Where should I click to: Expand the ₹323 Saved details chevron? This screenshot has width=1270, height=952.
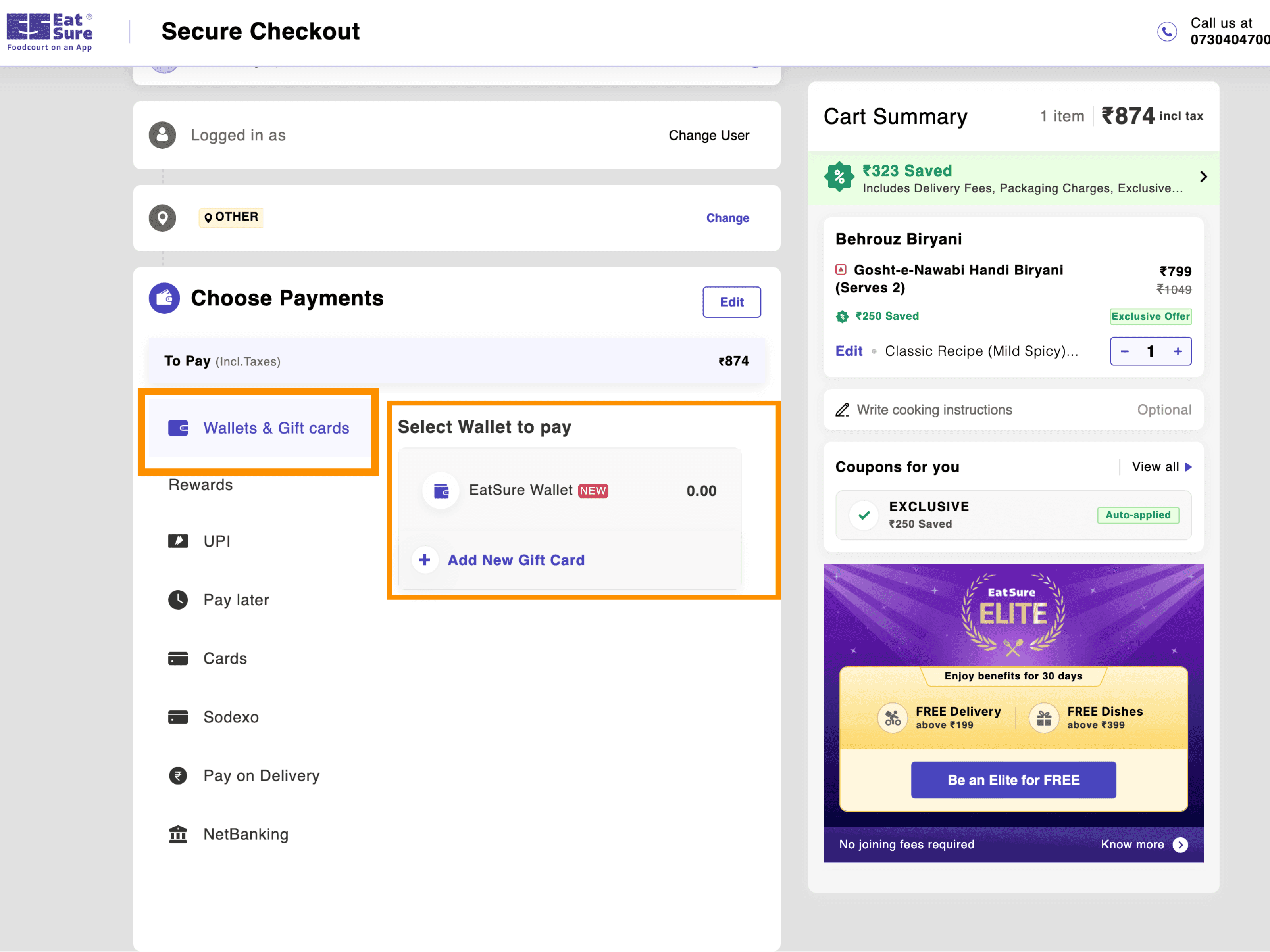point(1203,177)
